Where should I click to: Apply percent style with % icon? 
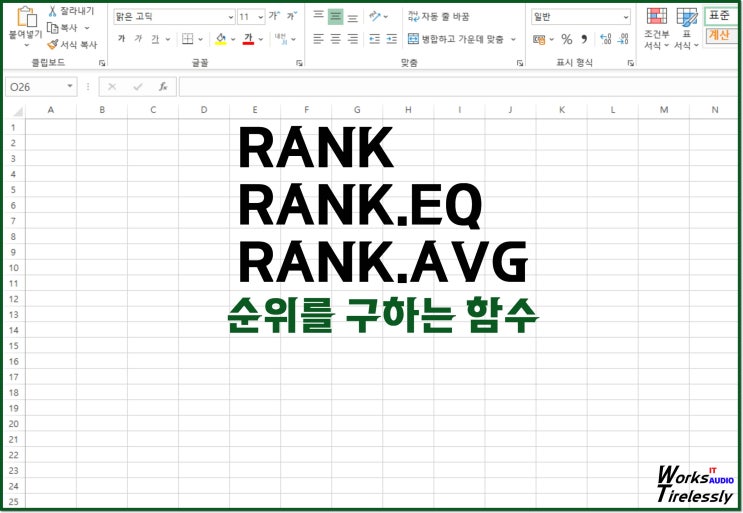point(567,39)
